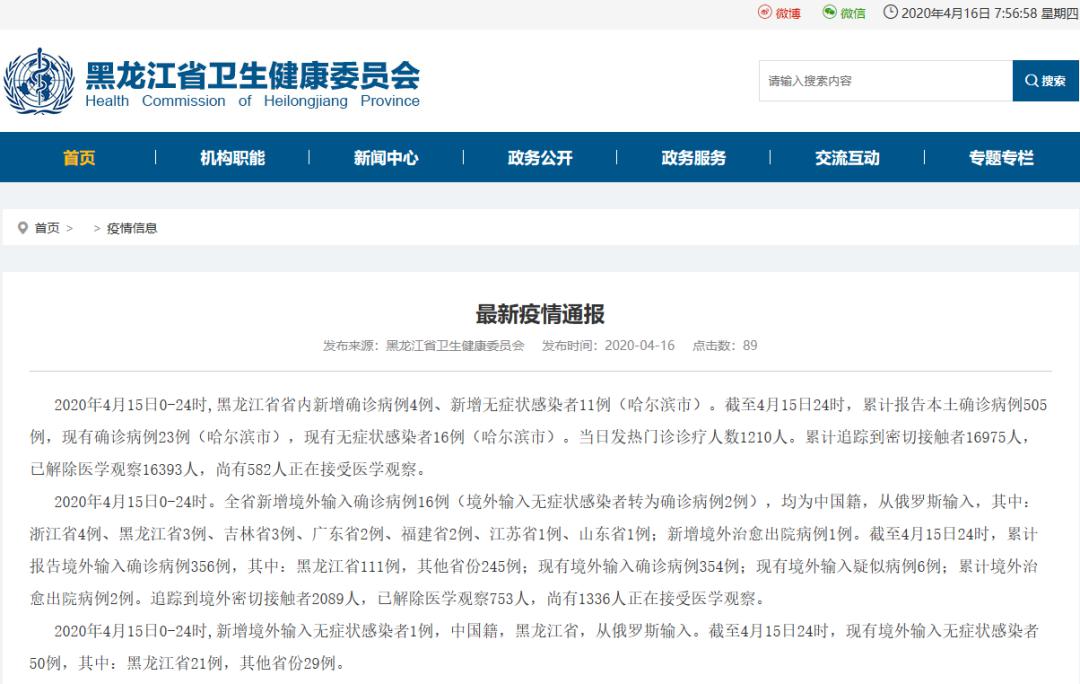Screen dimensions: 1080x684
Task: Open the 新闻中心 menu item
Action: [x=386, y=158]
